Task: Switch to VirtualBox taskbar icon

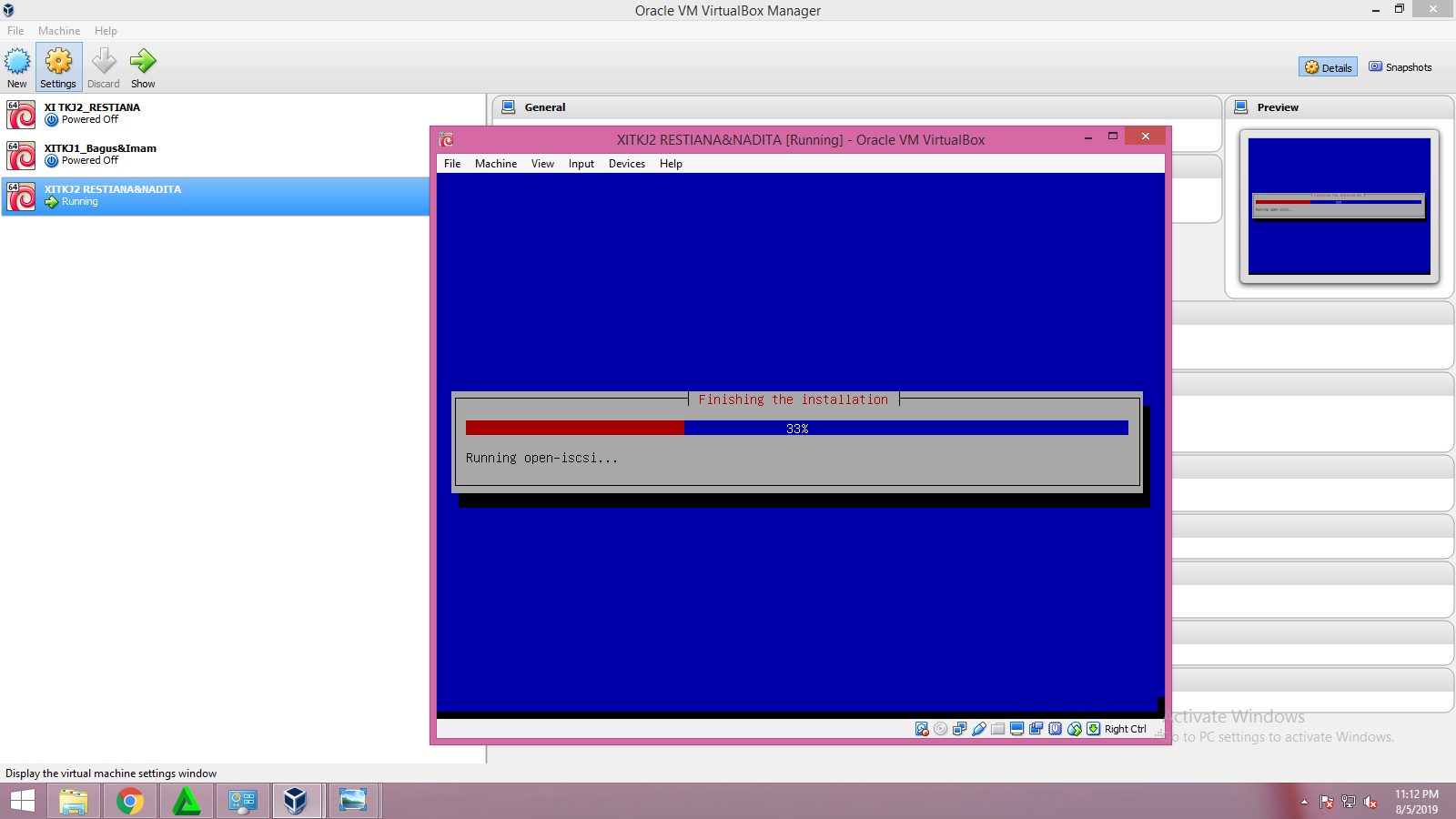Action: click(296, 801)
